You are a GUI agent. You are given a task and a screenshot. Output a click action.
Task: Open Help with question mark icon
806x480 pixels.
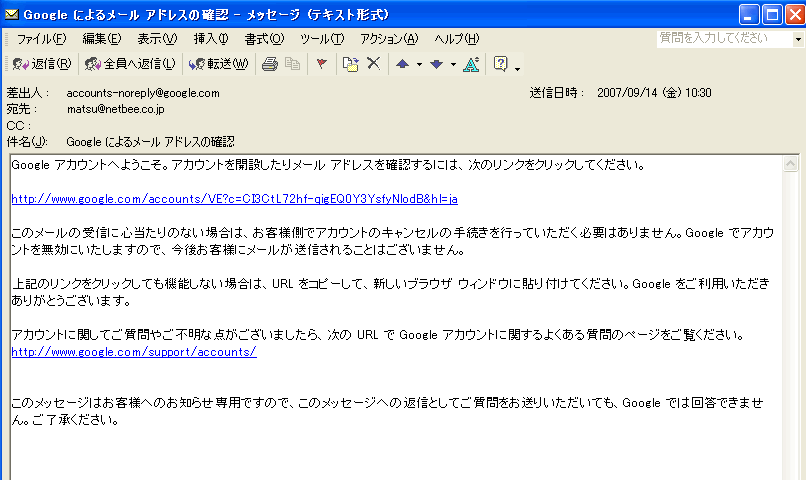[x=500, y=64]
